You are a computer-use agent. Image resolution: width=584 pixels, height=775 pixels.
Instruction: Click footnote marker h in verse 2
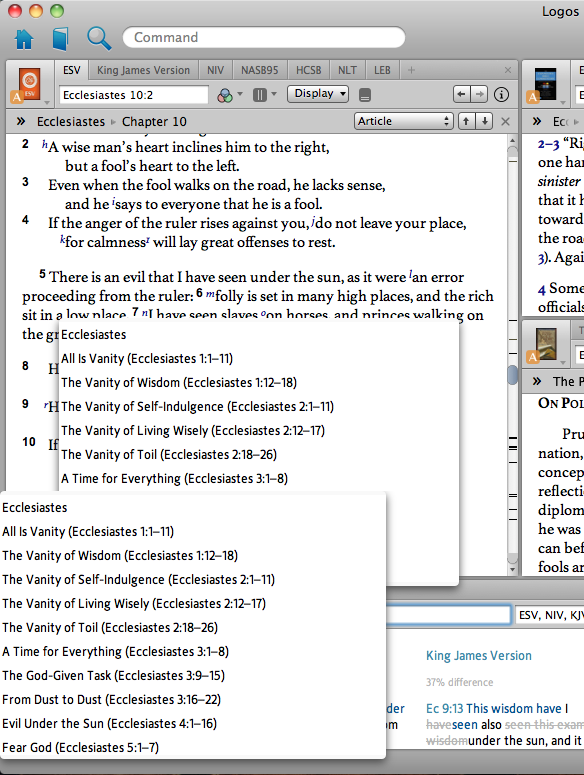[x=44, y=144]
